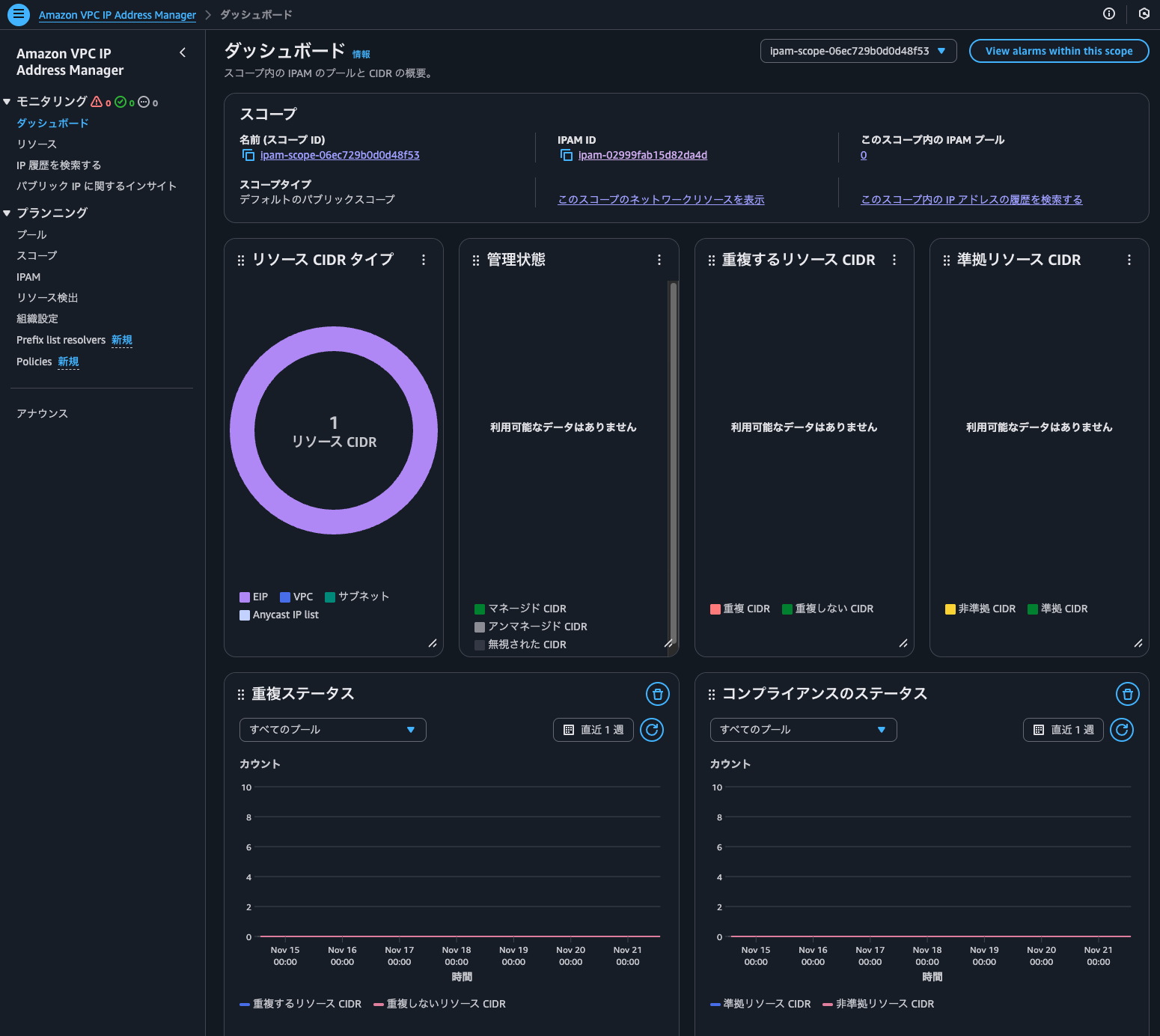Go to プール in the sidebar

(x=31, y=234)
